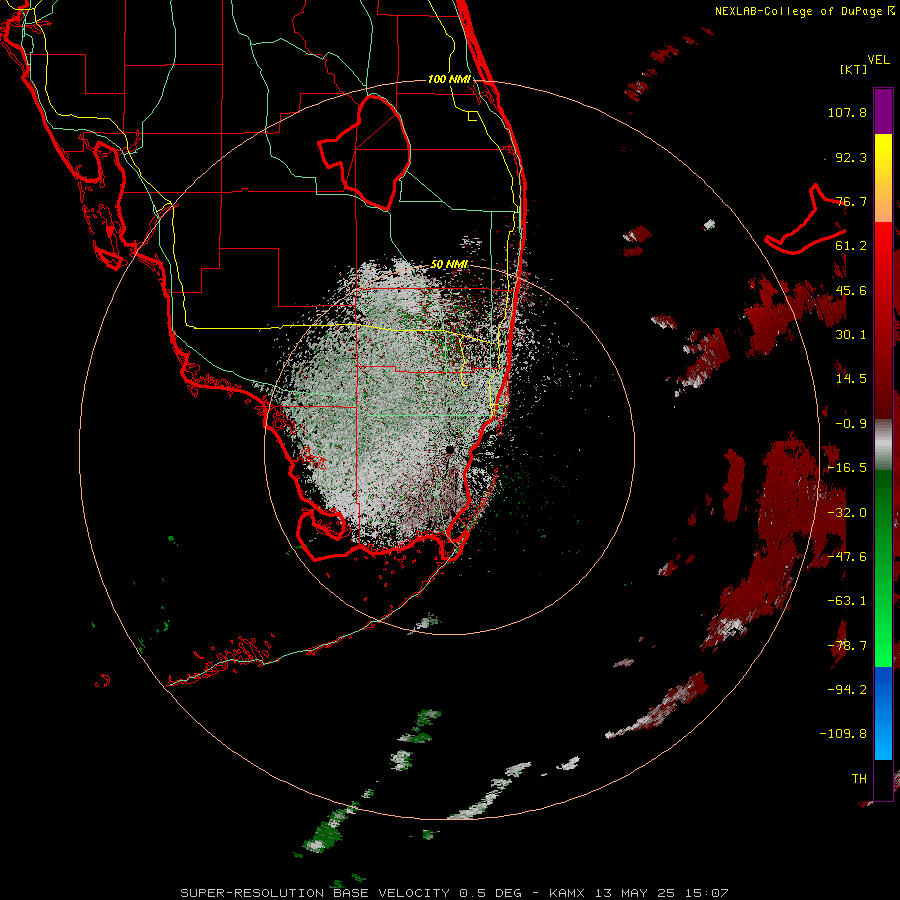
Task: Click the 45.6 value on velocity scale
Action: [x=851, y=290]
